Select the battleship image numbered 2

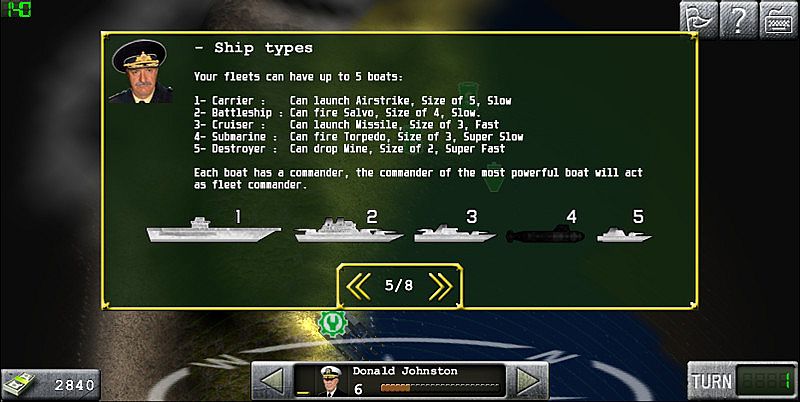tap(349, 230)
